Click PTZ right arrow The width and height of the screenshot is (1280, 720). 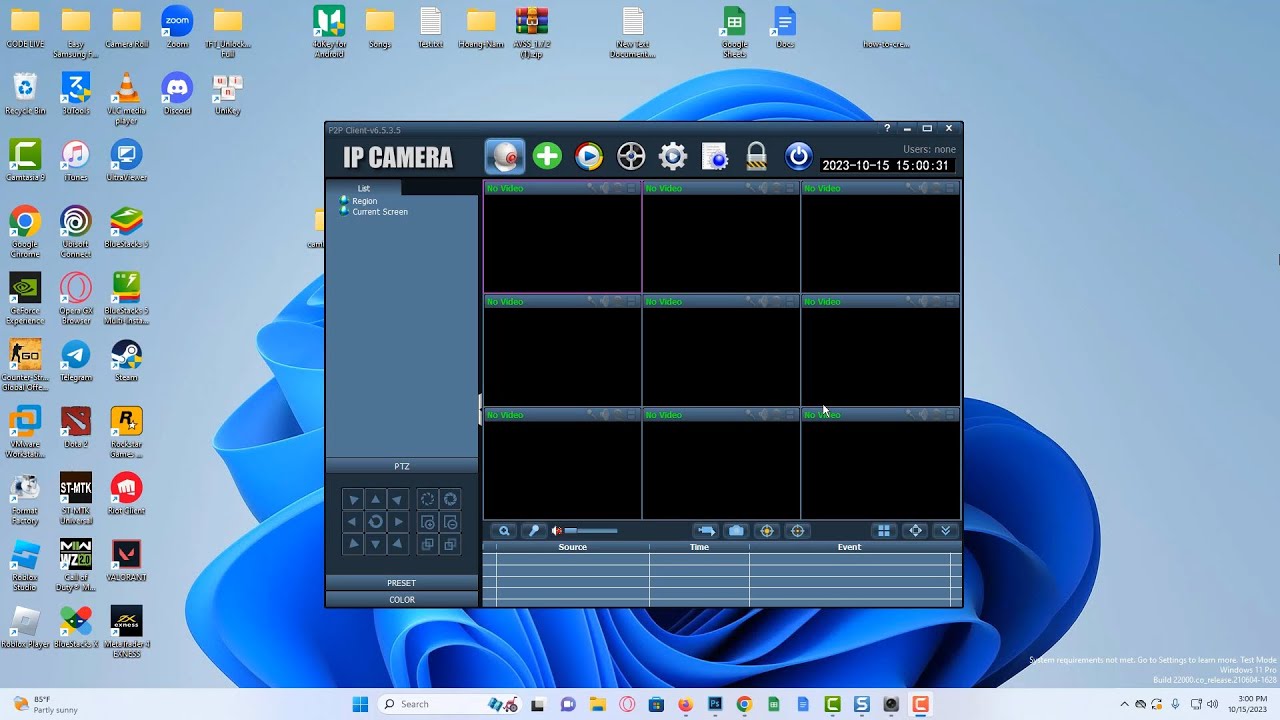[398, 522]
